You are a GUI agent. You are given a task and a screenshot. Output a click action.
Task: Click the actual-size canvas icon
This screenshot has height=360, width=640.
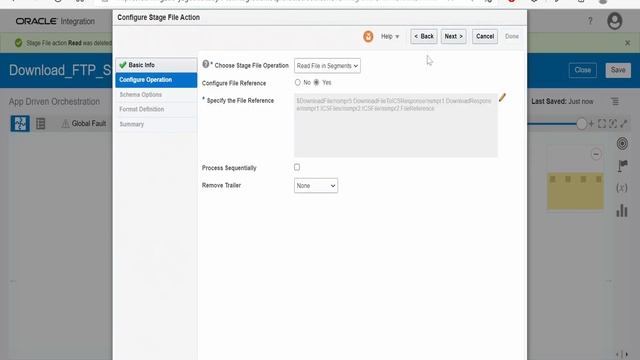click(613, 124)
